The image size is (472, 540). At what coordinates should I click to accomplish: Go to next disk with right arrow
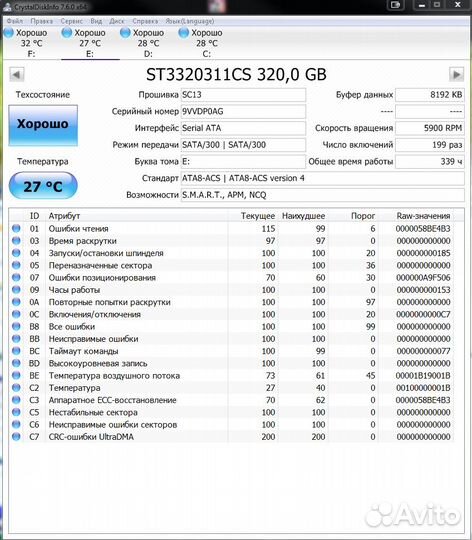tap(457, 74)
